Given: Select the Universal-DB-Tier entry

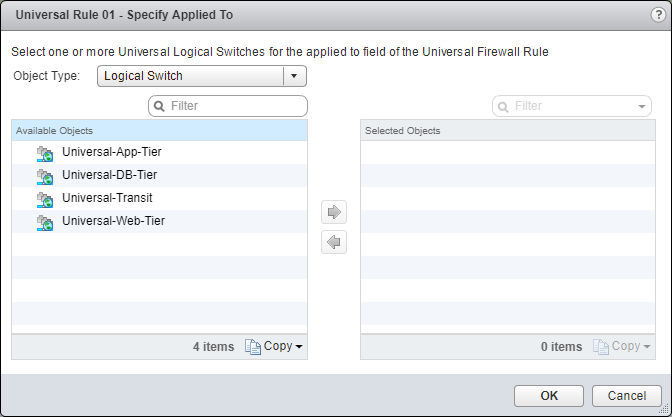Looking at the screenshot, I should pyautogui.click(x=109, y=176).
